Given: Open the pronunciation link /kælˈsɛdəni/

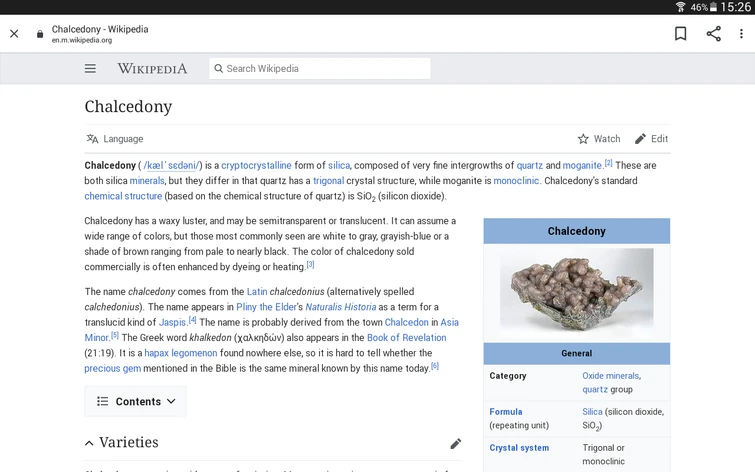Looking at the screenshot, I should tap(172, 165).
